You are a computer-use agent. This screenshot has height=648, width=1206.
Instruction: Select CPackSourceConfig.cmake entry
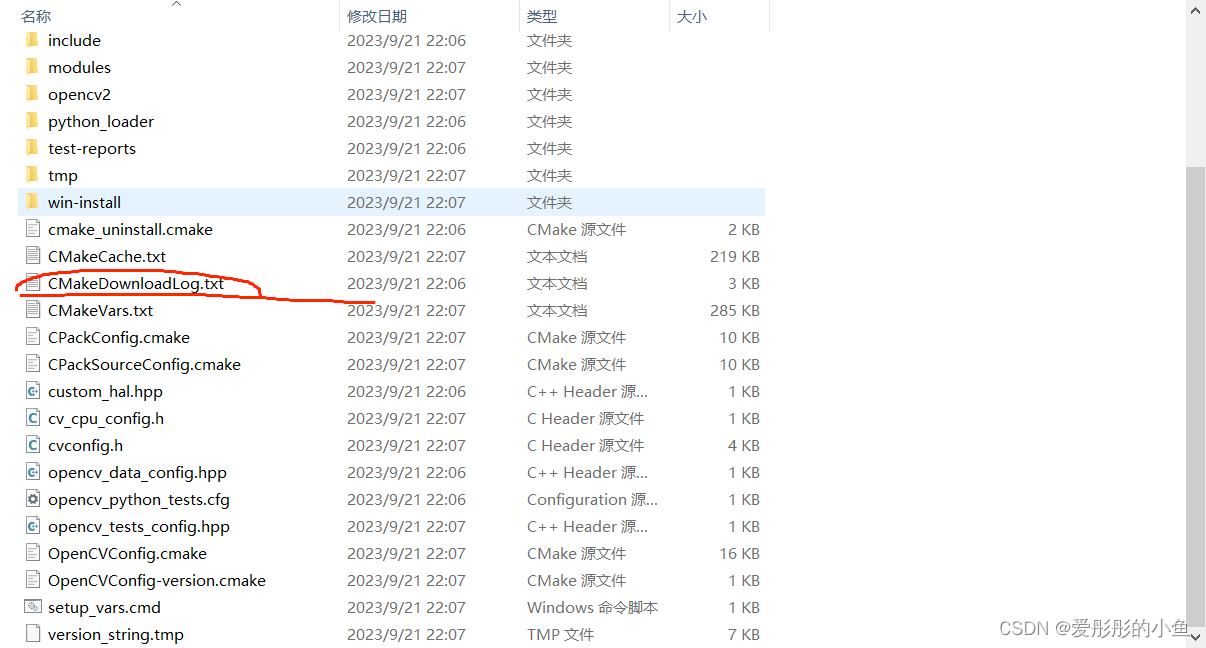[x=391, y=364]
